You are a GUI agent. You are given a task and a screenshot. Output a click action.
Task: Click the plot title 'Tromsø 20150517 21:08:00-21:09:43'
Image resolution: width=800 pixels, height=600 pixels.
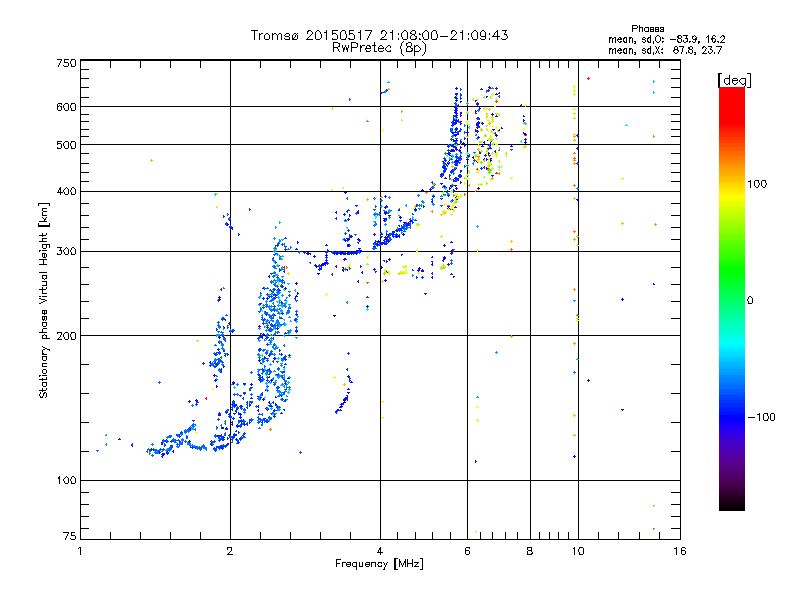coord(379,35)
